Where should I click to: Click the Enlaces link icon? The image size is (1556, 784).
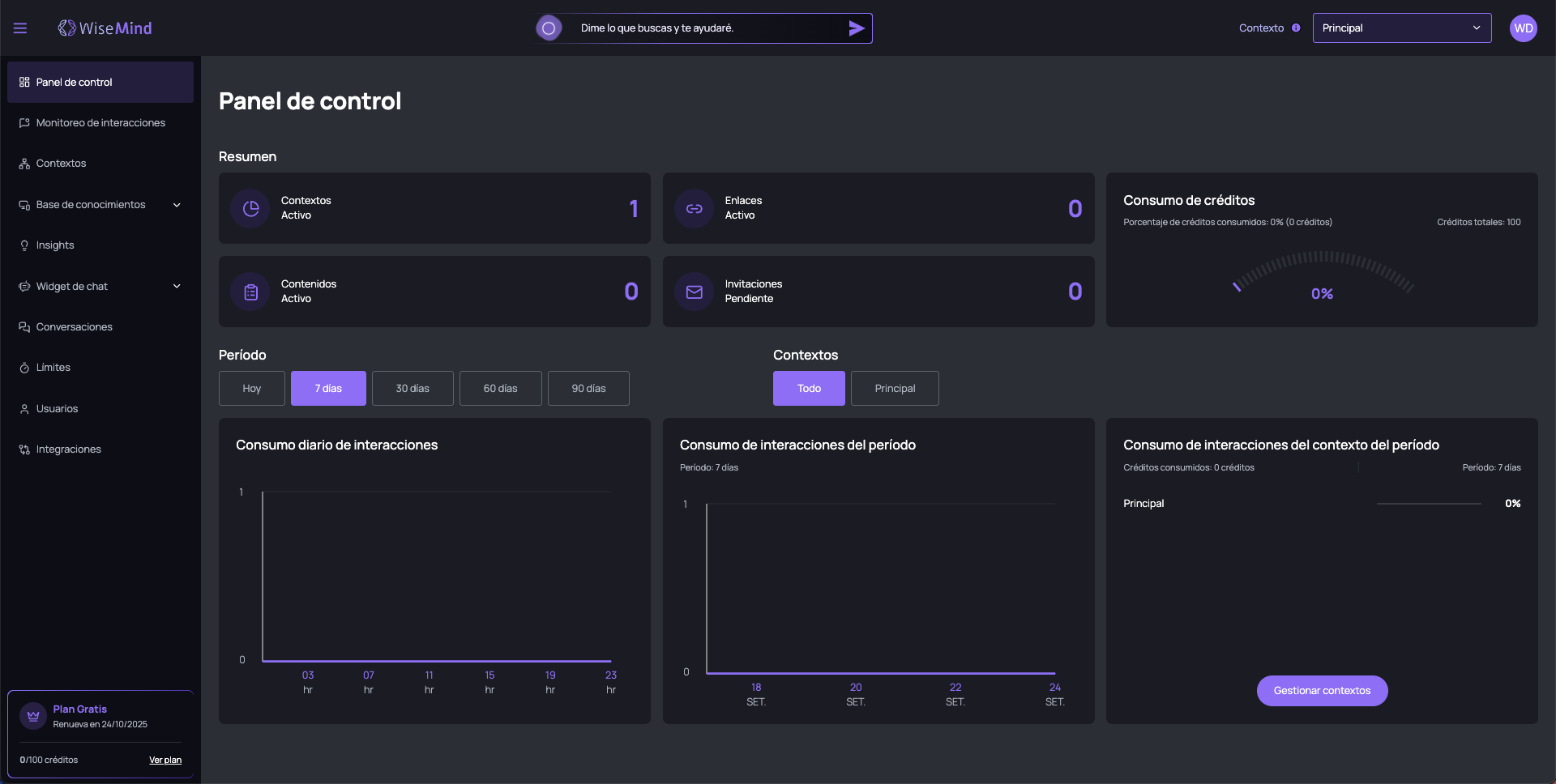(695, 209)
